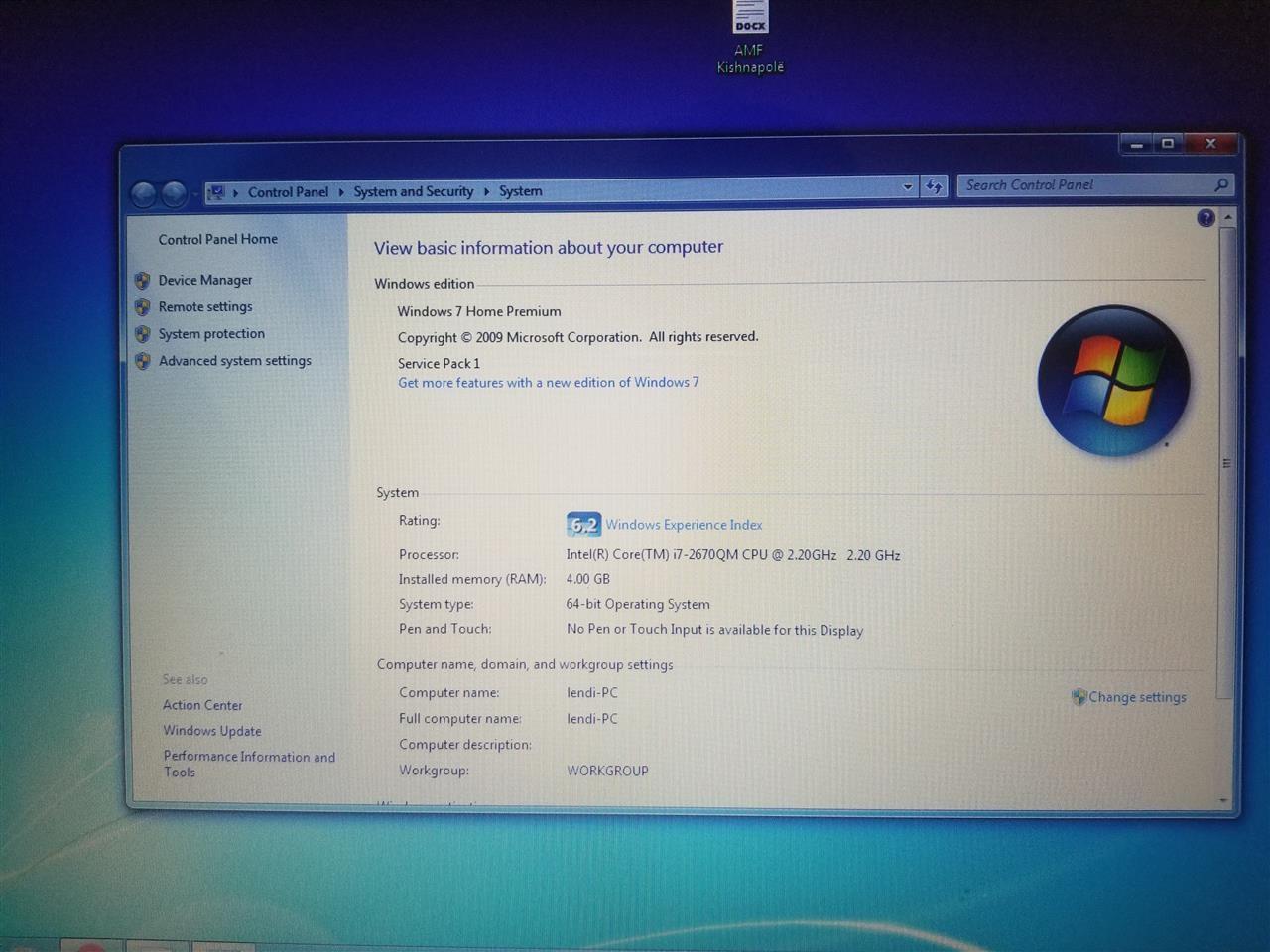Open System protection link
Viewport: 1270px width, 952px height.
pyautogui.click(x=211, y=334)
